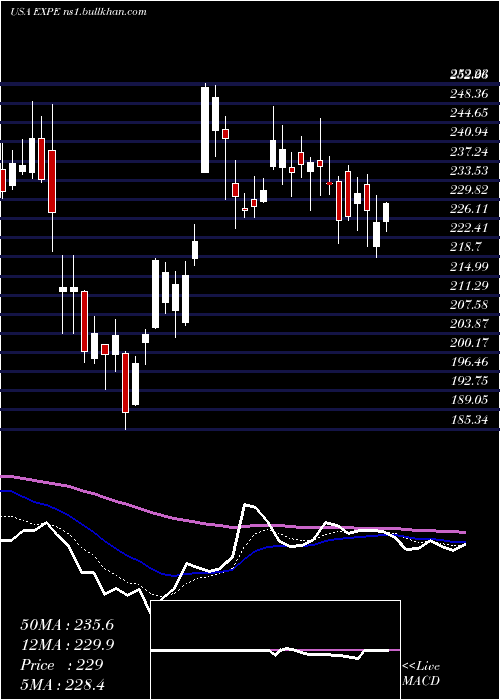This screenshot has height=700, width=500.
Task: Click the 233.53 price axis label
Action: pyautogui.click(x=468, y=171)
